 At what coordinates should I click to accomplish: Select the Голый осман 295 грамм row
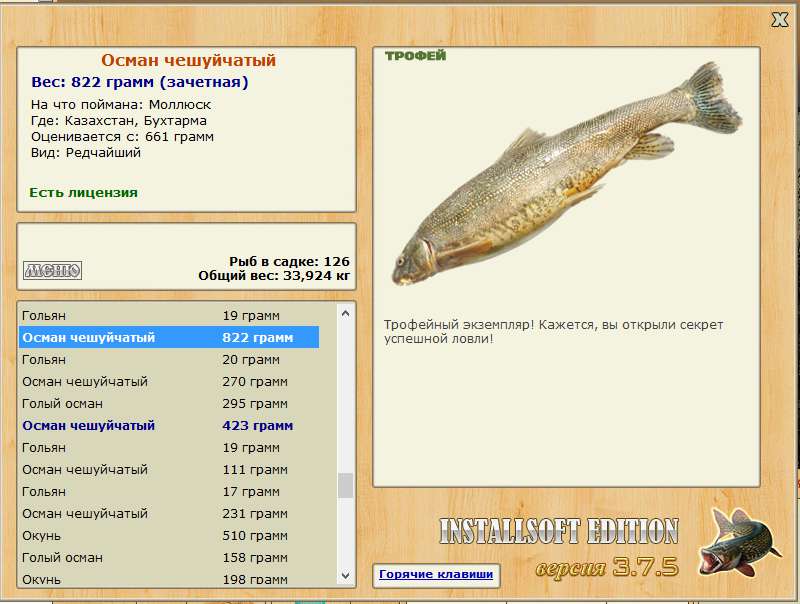pos(169,404)
